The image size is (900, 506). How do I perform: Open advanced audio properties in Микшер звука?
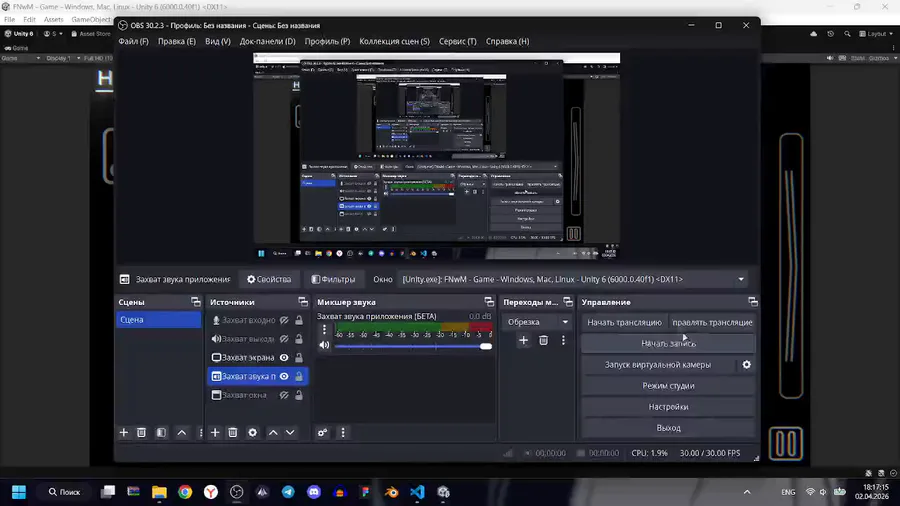coord(322,432)
